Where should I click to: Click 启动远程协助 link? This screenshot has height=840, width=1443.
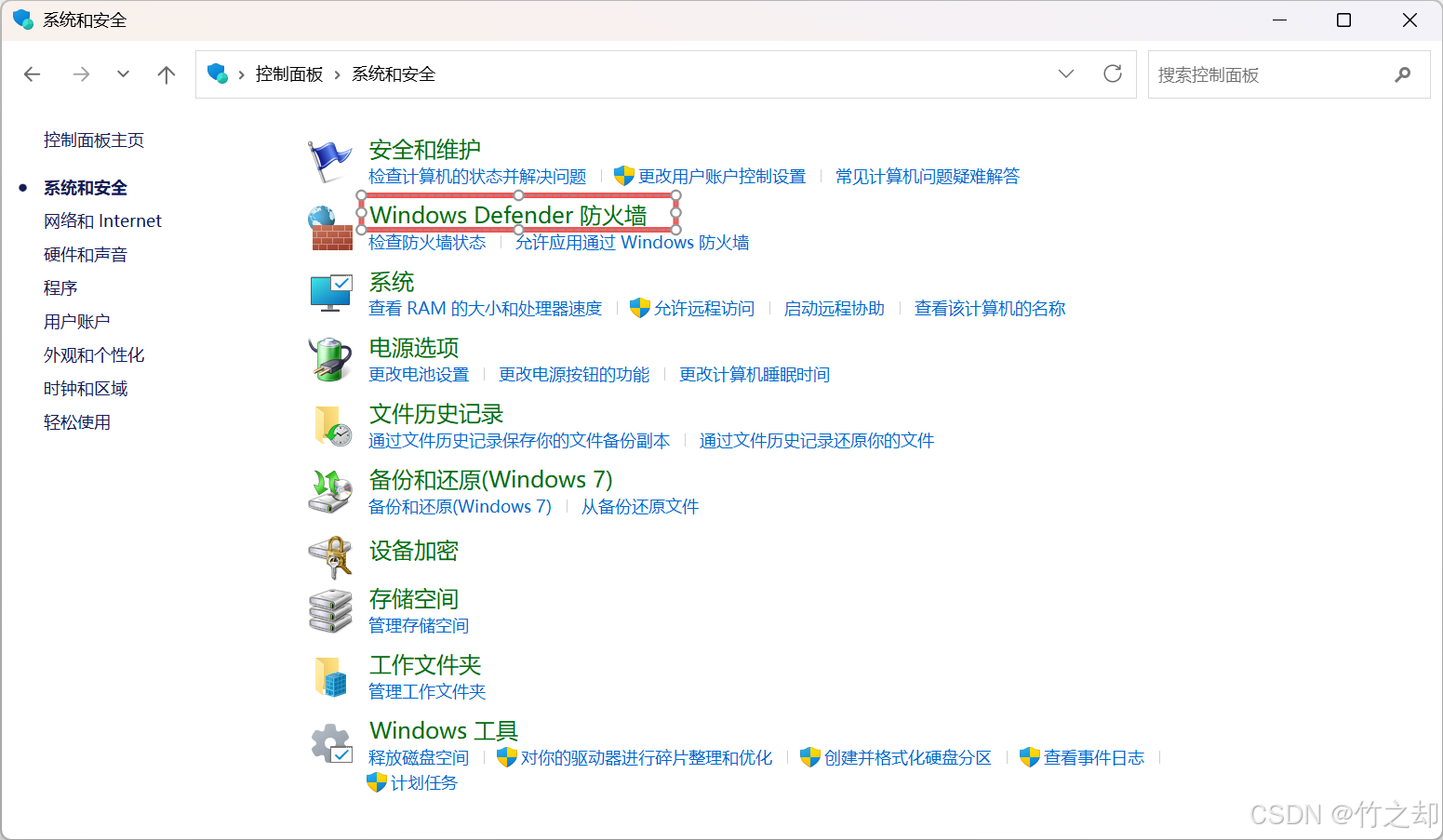(835, 309)
